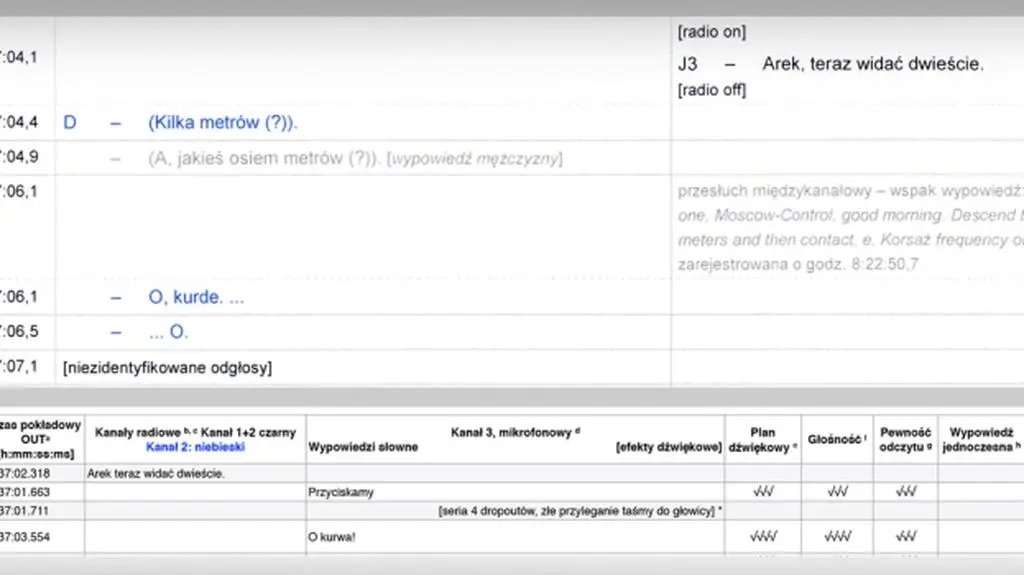Click the blue text 'O, kurde. ...'
This screenshot has width=1024, height=575.
point(196,297)
